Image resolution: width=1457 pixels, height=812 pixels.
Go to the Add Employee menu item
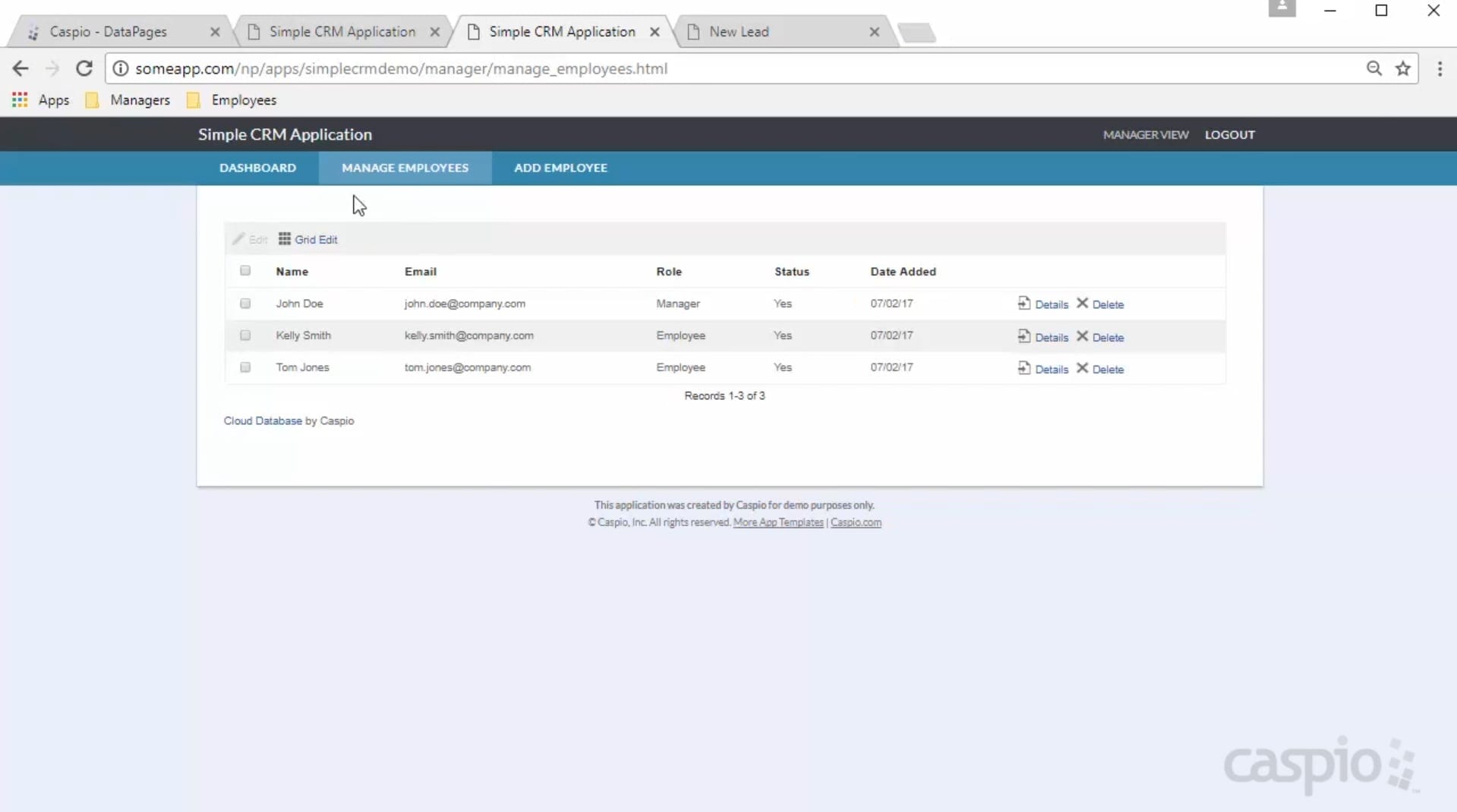click(x=560, y=168)
